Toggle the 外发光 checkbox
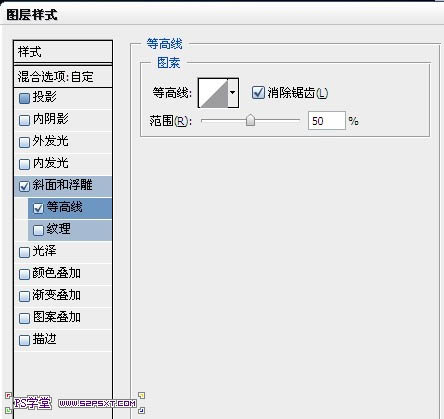 24,142
